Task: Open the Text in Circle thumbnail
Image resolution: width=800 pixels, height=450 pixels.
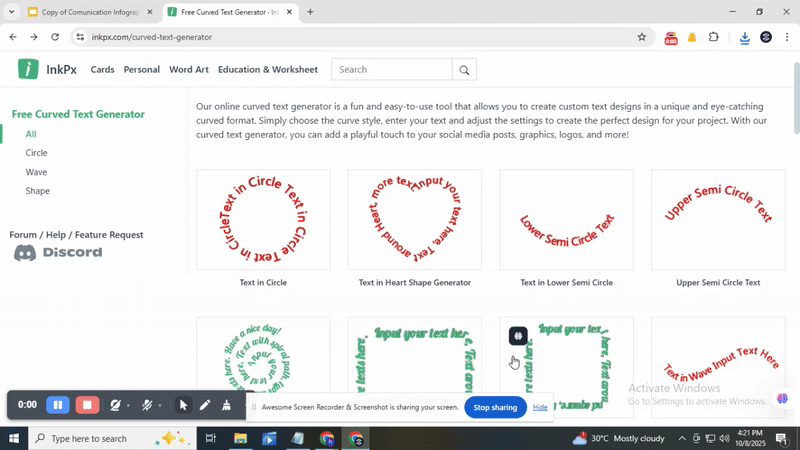Action: [263, 220]
